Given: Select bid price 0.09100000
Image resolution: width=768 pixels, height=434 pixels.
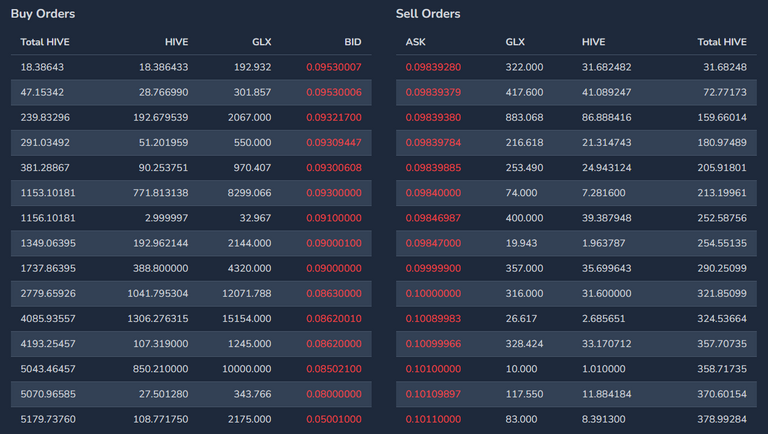Looking at the screenshot, I should [334, 218].
